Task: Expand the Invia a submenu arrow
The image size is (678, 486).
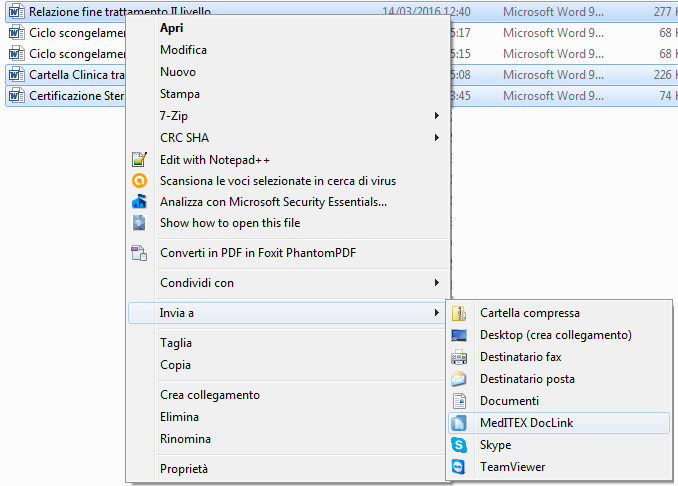Action: coord(437,313)
